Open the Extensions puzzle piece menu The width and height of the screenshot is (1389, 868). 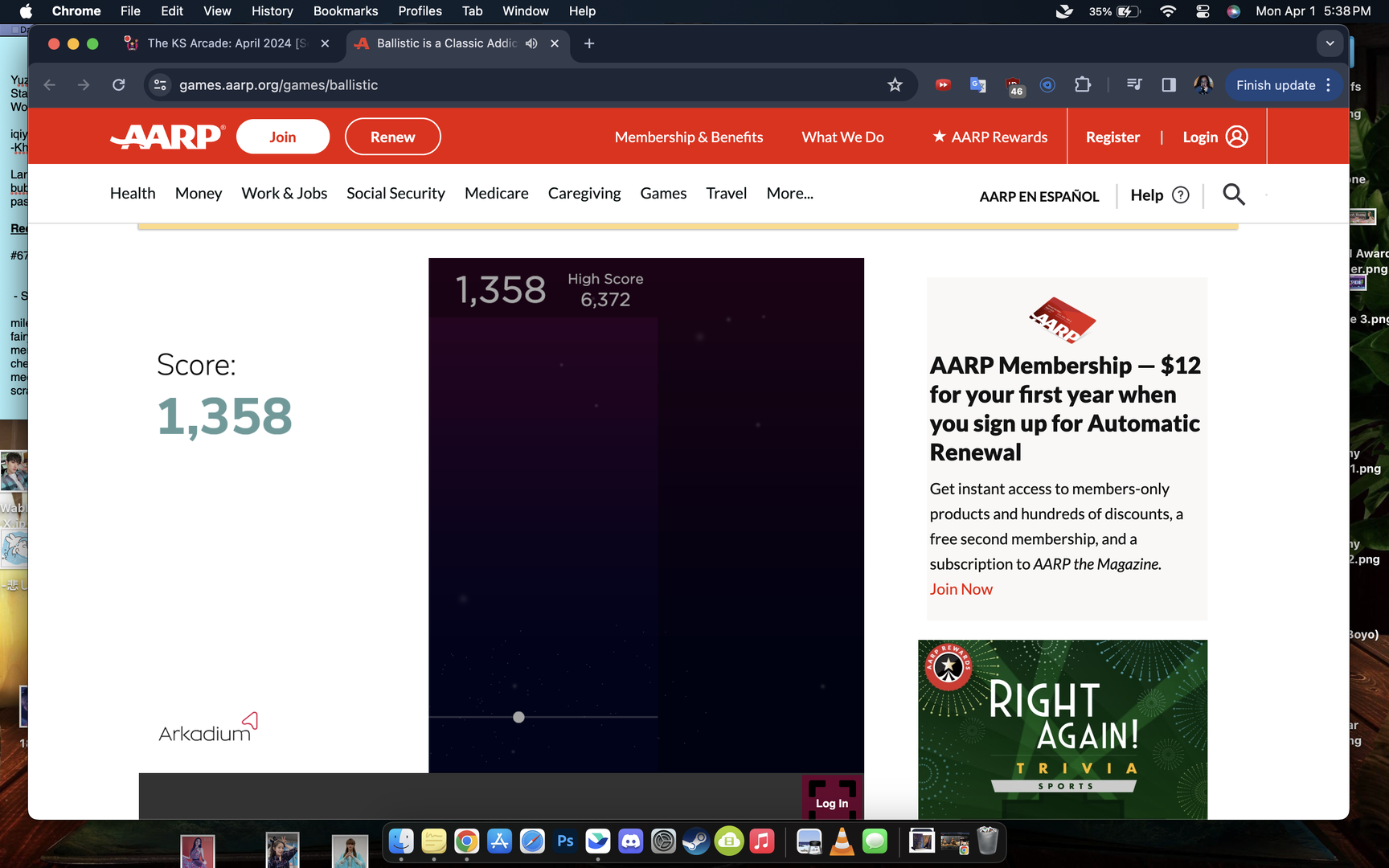tap(1083, 85)
